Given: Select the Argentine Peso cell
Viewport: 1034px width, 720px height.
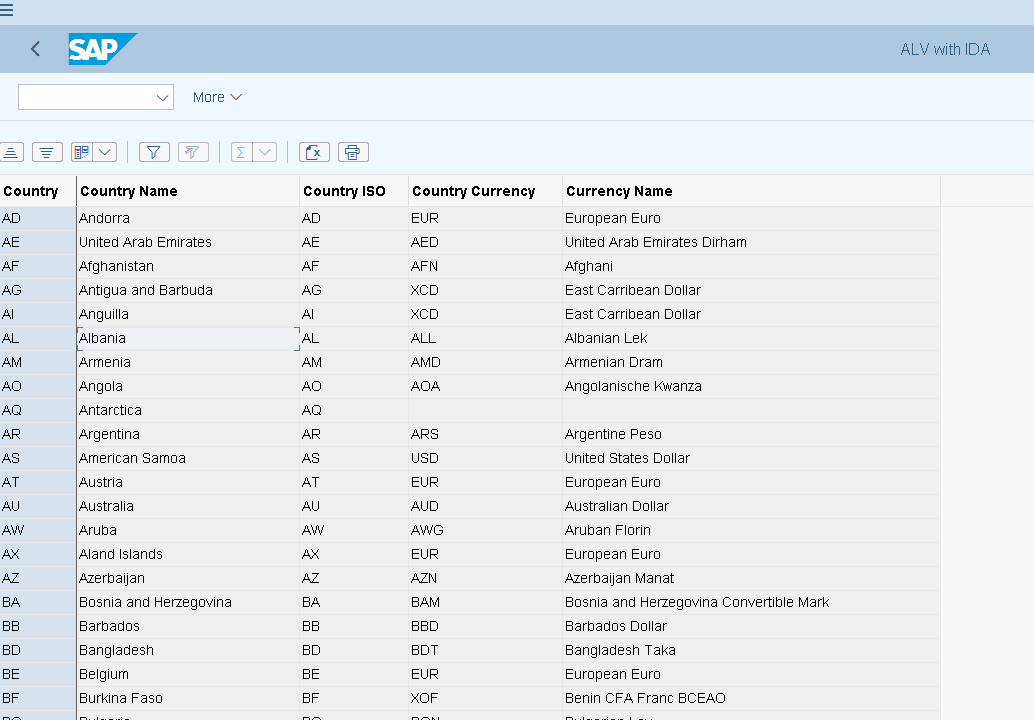Looking at the screenshot, I should pyautogui.click(x=752, y=435).
